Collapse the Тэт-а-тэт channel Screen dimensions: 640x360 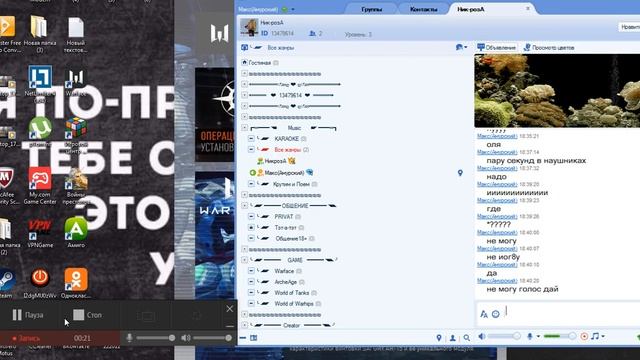(251, 227)
